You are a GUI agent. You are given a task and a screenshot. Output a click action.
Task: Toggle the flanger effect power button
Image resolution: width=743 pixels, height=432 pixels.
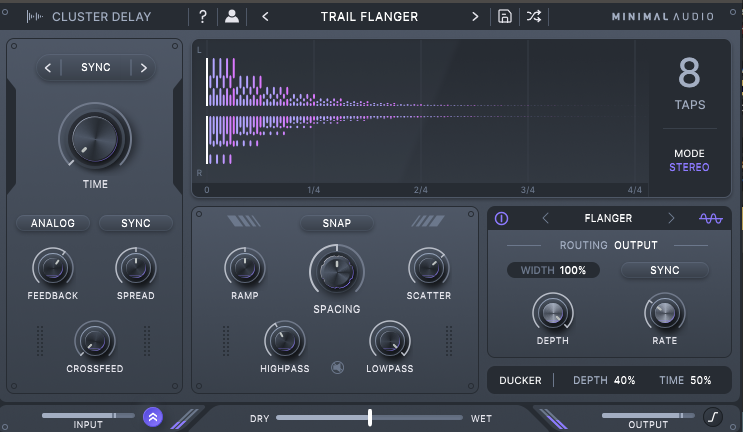pos(502,218)
